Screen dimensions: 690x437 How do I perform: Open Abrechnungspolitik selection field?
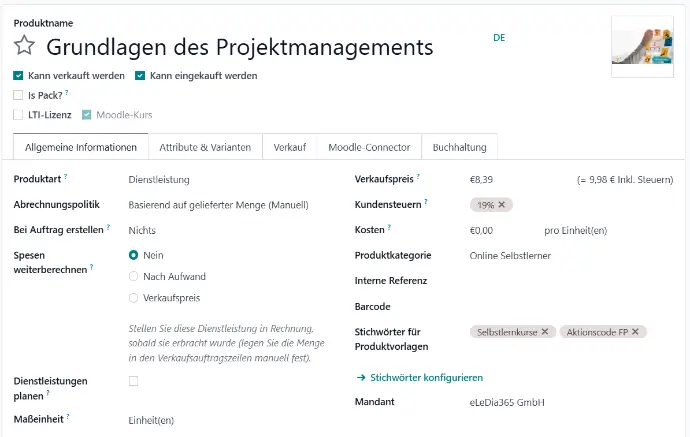tap(229, 205)
